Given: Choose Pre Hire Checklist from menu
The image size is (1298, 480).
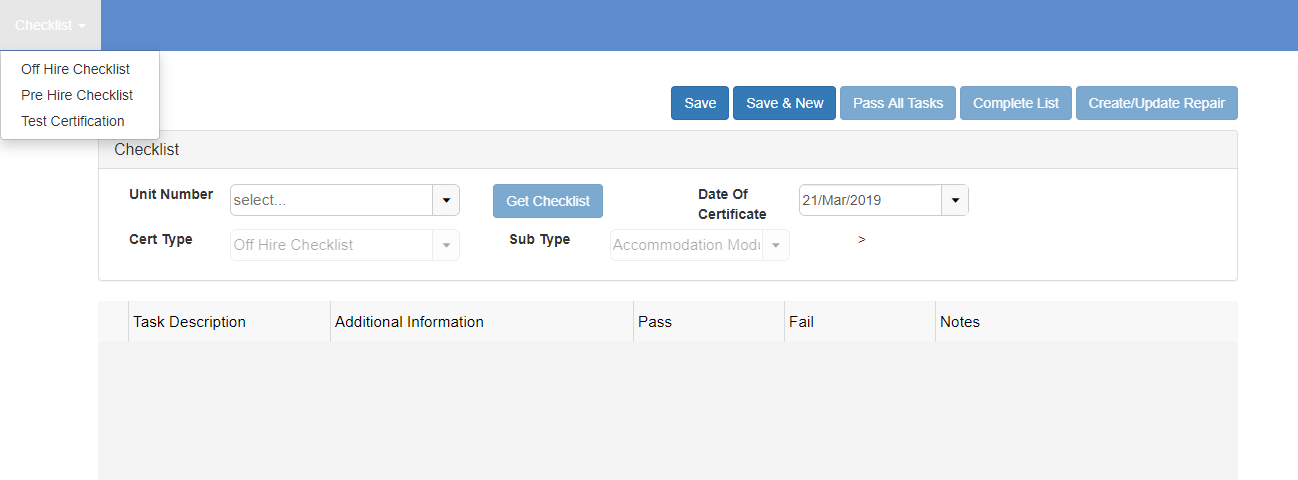Looking at the screenshot, I should 77,95.
